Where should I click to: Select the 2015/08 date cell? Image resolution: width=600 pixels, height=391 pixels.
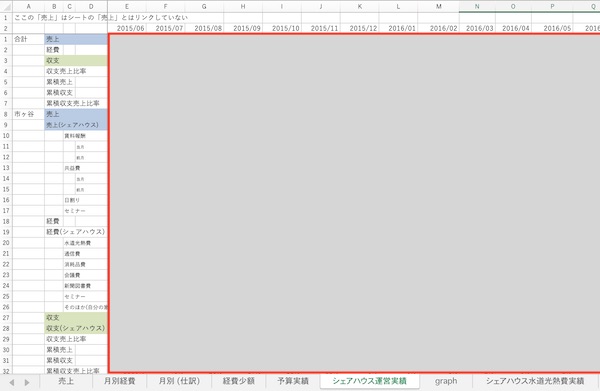pos(205,28)
